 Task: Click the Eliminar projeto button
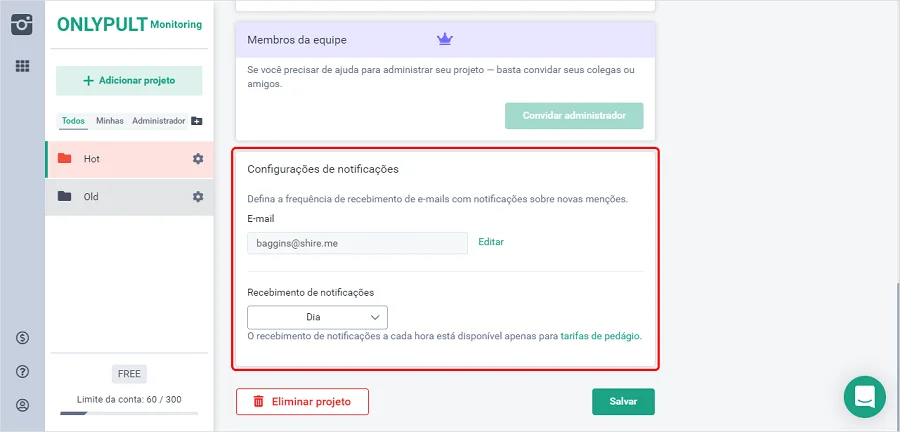point(302,402)
